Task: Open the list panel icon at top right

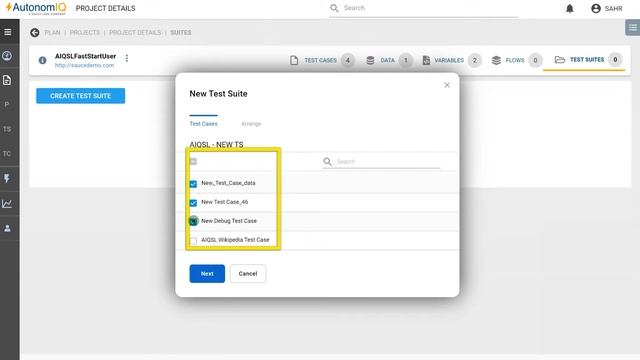Action: tap(633, 28)
